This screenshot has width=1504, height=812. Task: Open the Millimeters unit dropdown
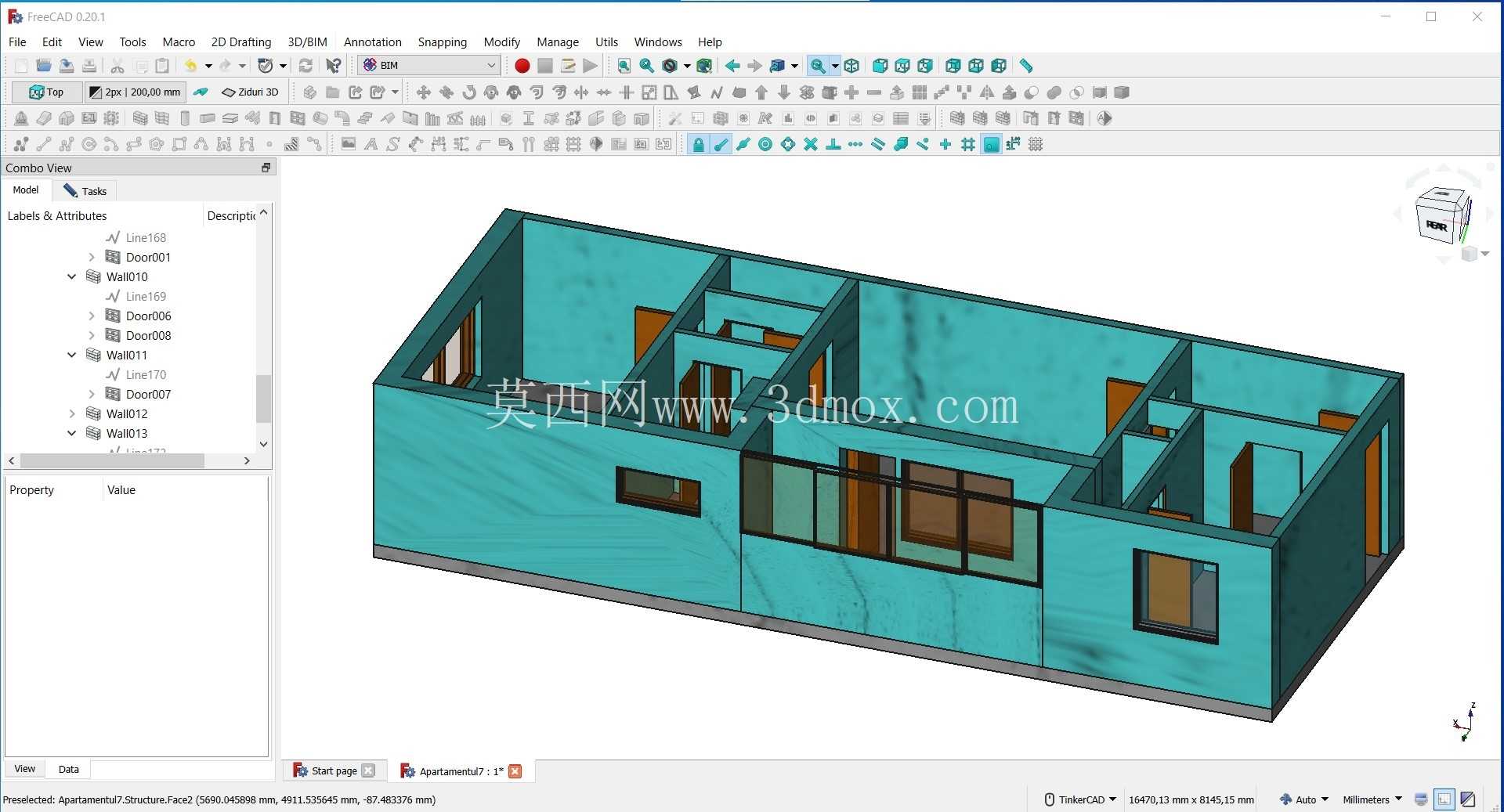click(1372, 799)
